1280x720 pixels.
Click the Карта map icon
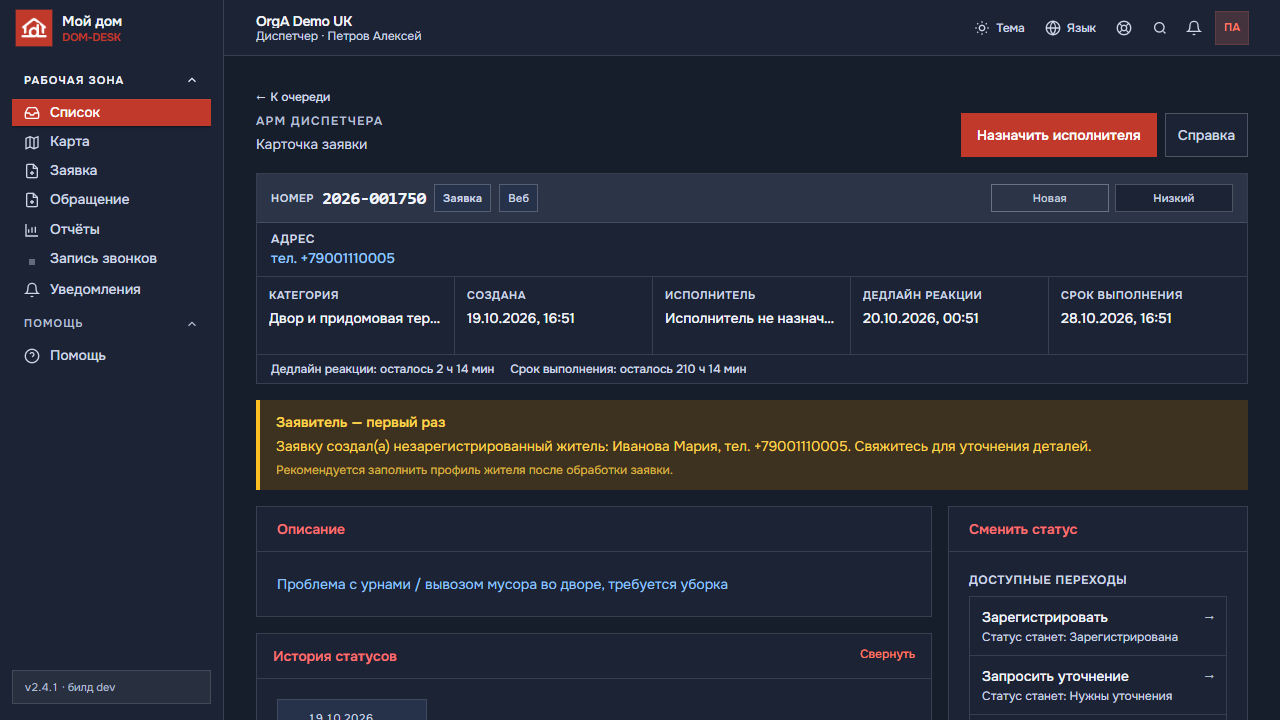tap(32, 142)
